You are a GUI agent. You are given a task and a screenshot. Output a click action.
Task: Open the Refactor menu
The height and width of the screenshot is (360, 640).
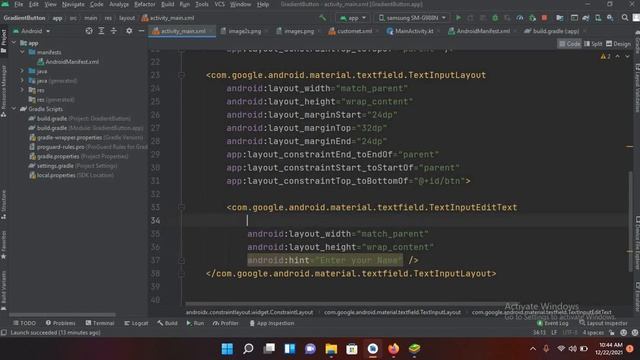tap(145, 4)
